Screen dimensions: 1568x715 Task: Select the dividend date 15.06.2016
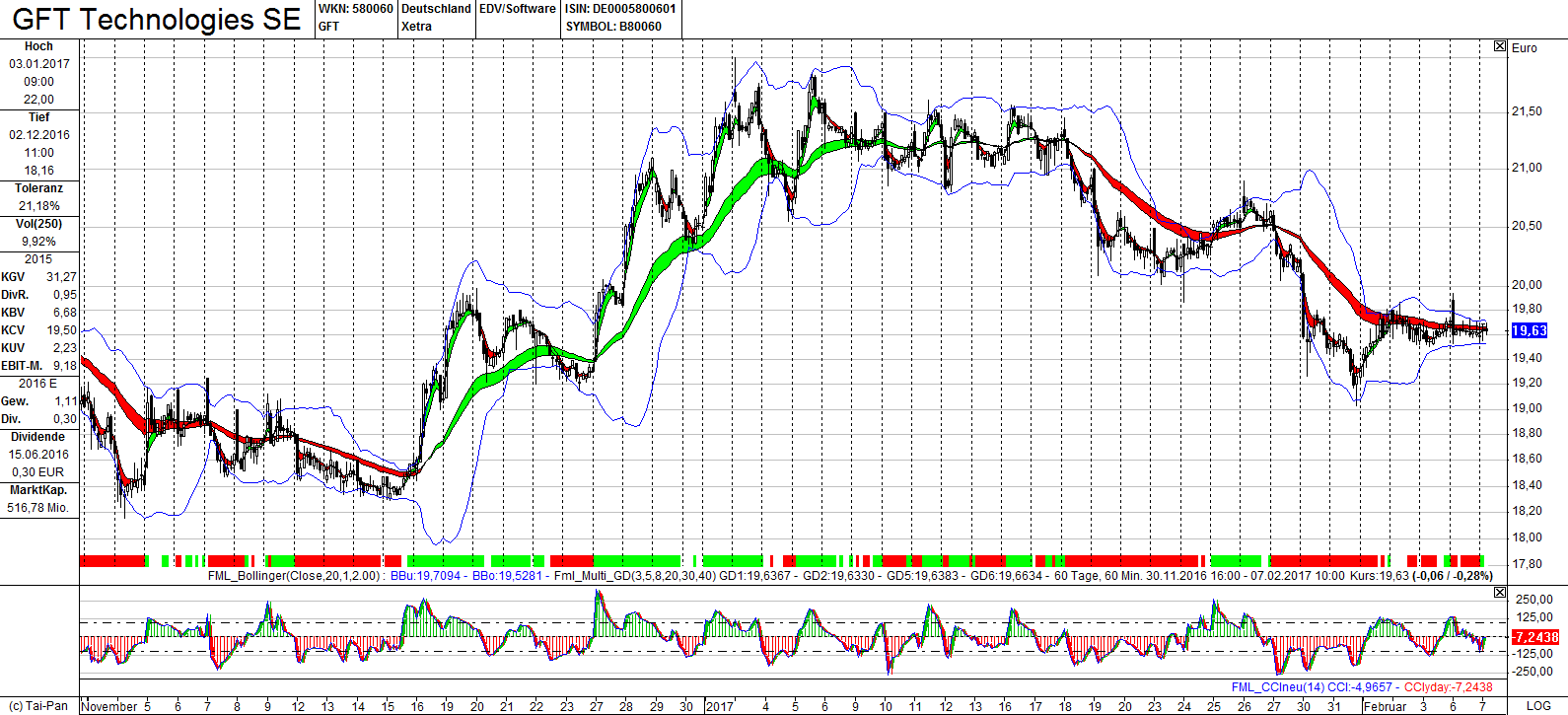pos(39,455)
